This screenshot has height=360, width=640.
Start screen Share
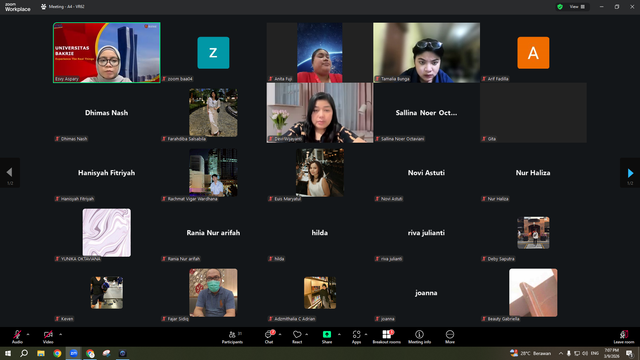(327, 337)
